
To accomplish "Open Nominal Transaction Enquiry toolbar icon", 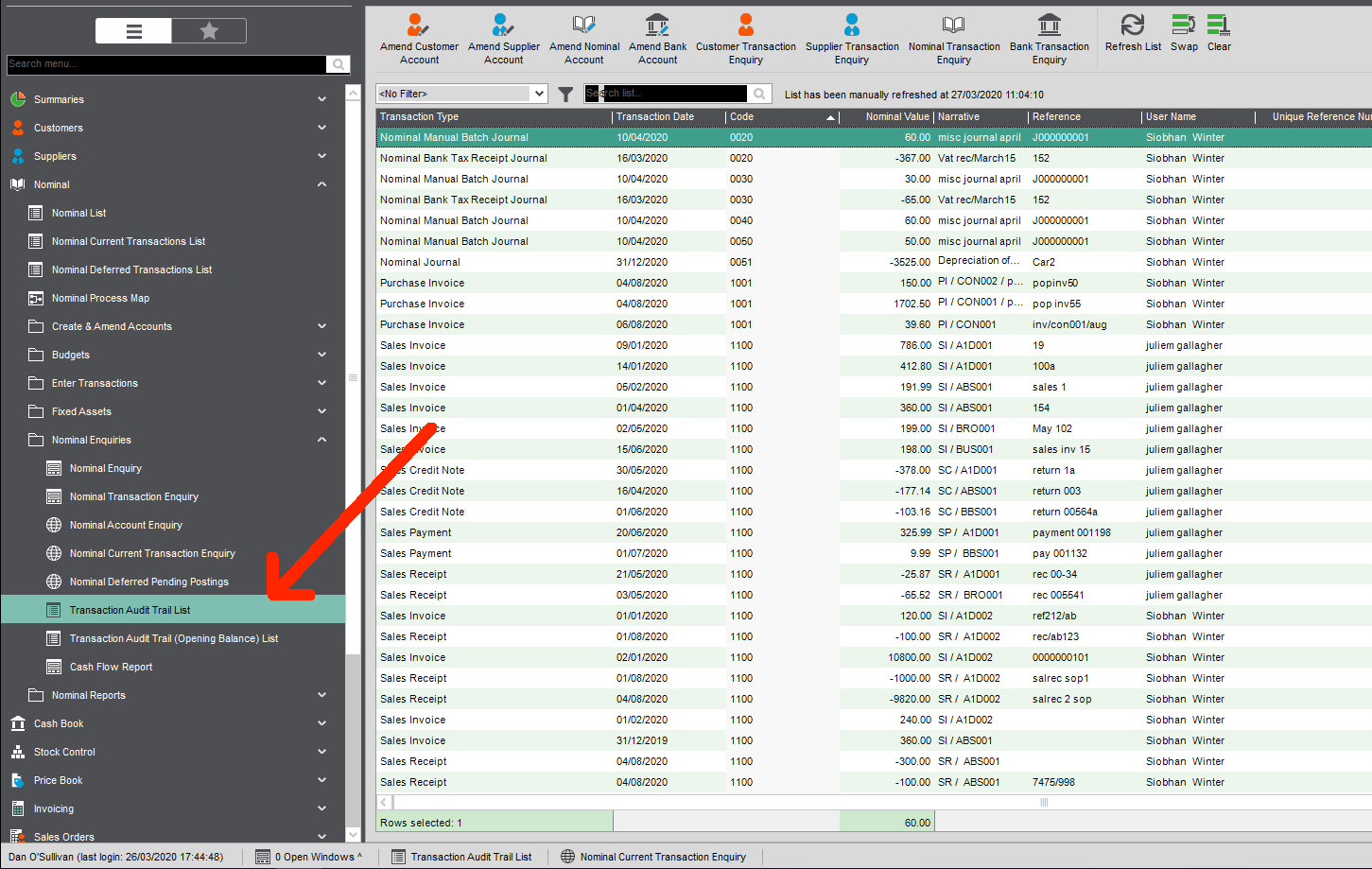I will 953,26.
